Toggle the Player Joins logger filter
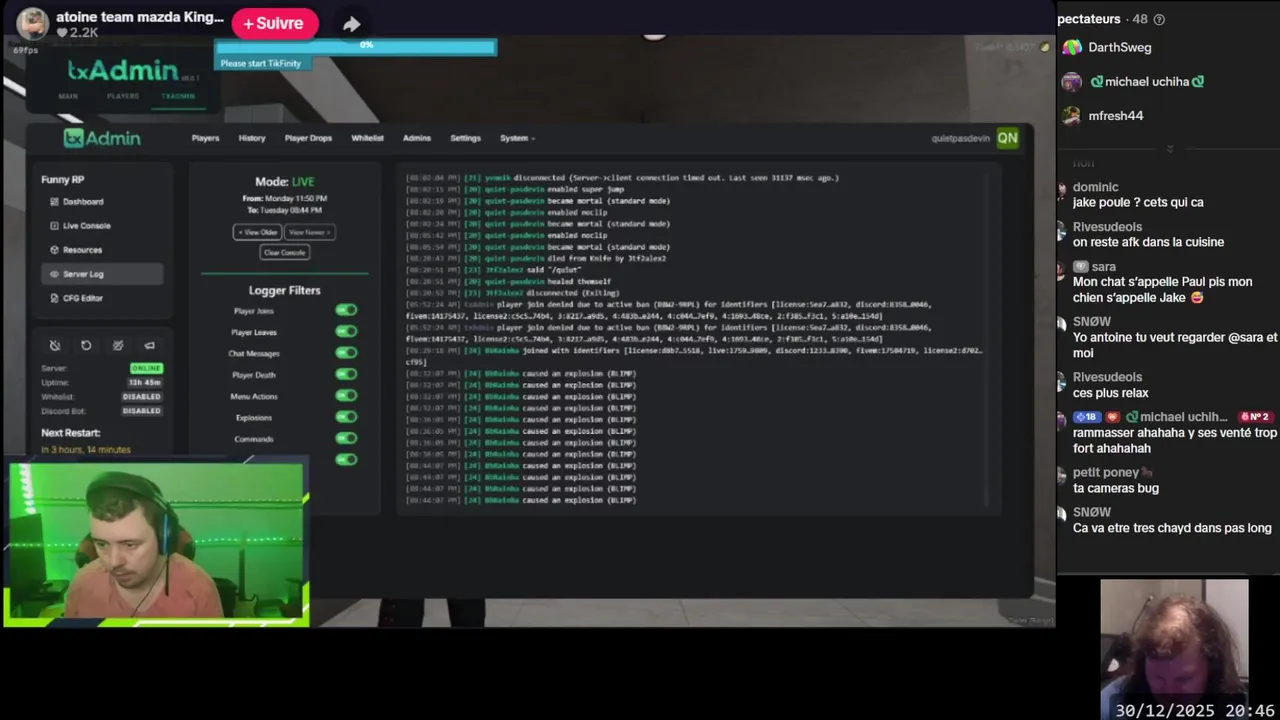This screenshot has height=720, width=1280. [x=346, y=310]
